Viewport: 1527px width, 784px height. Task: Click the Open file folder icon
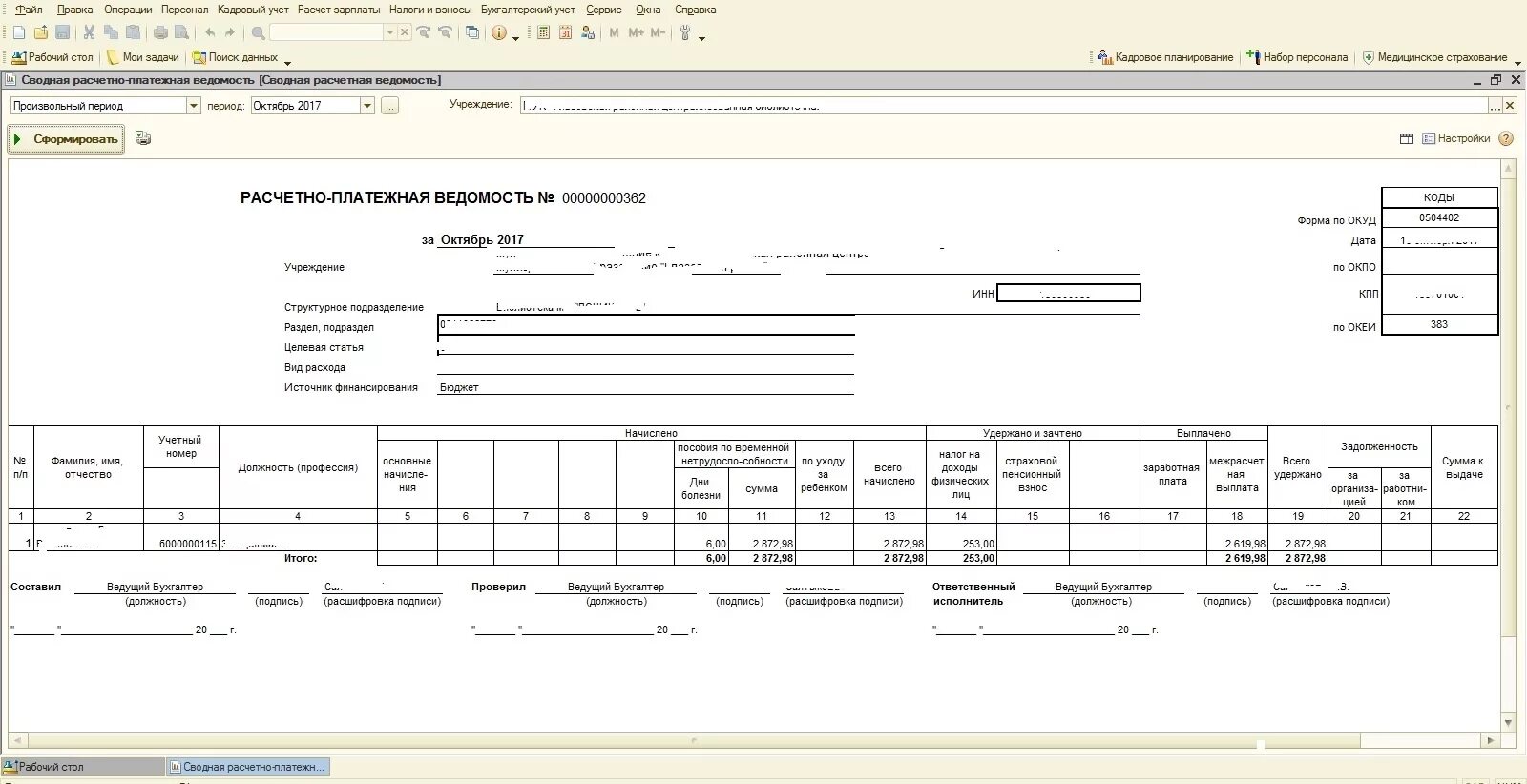40,32
